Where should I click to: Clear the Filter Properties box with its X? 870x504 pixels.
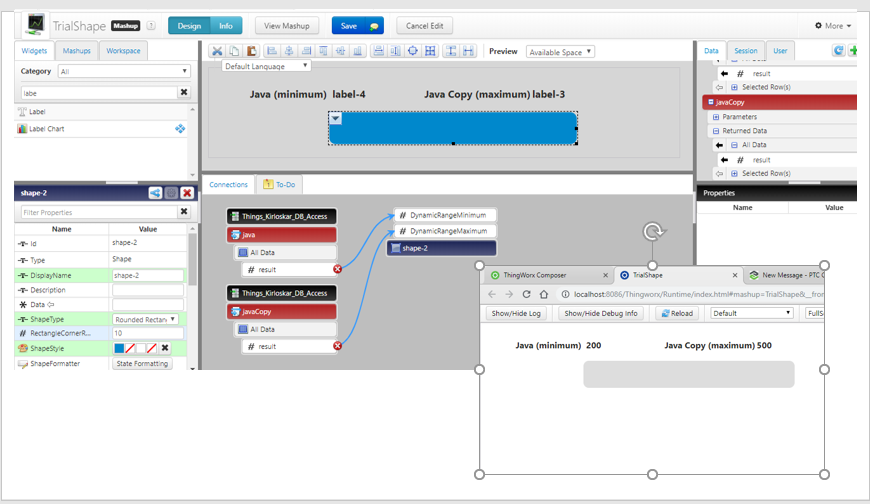184,211
